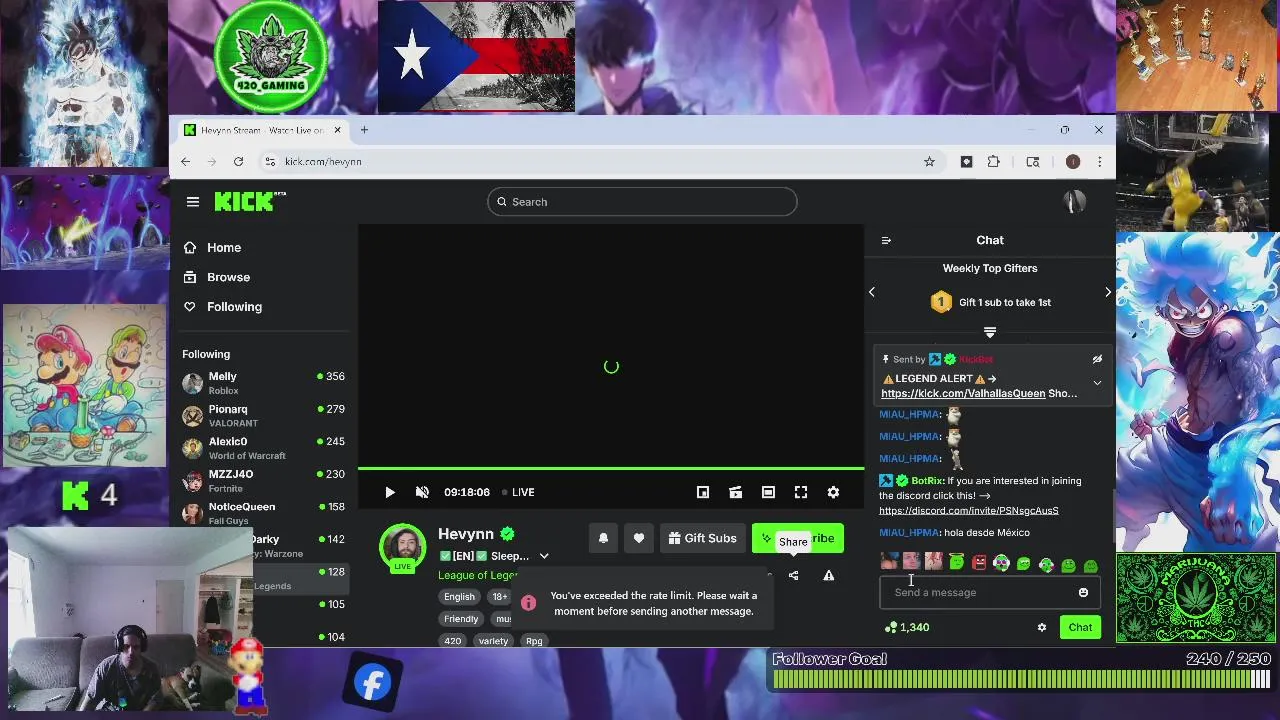Show next Weekly Top Gifters slide
This screenshot has width=1280, height=720.
pyautogui.click(x=1107, y=292)
